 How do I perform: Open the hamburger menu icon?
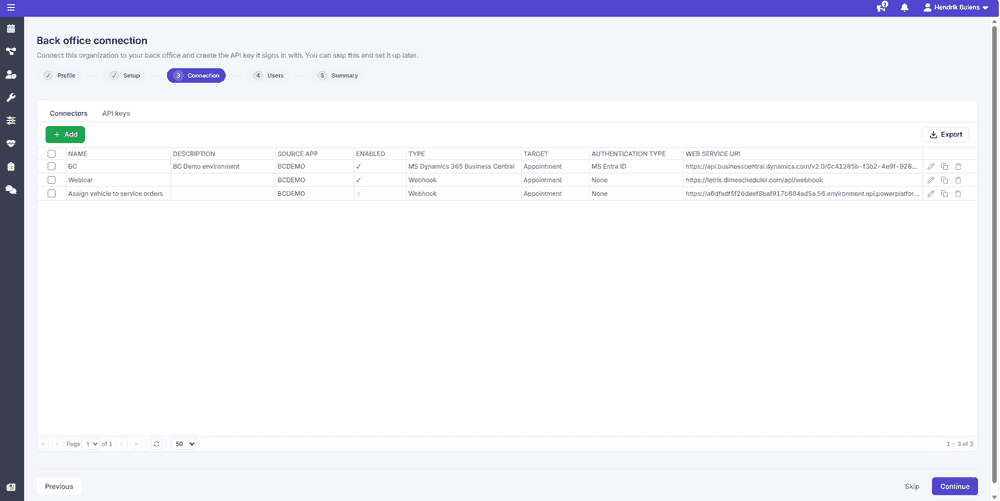pyautogui.click(x=11, y=8)
